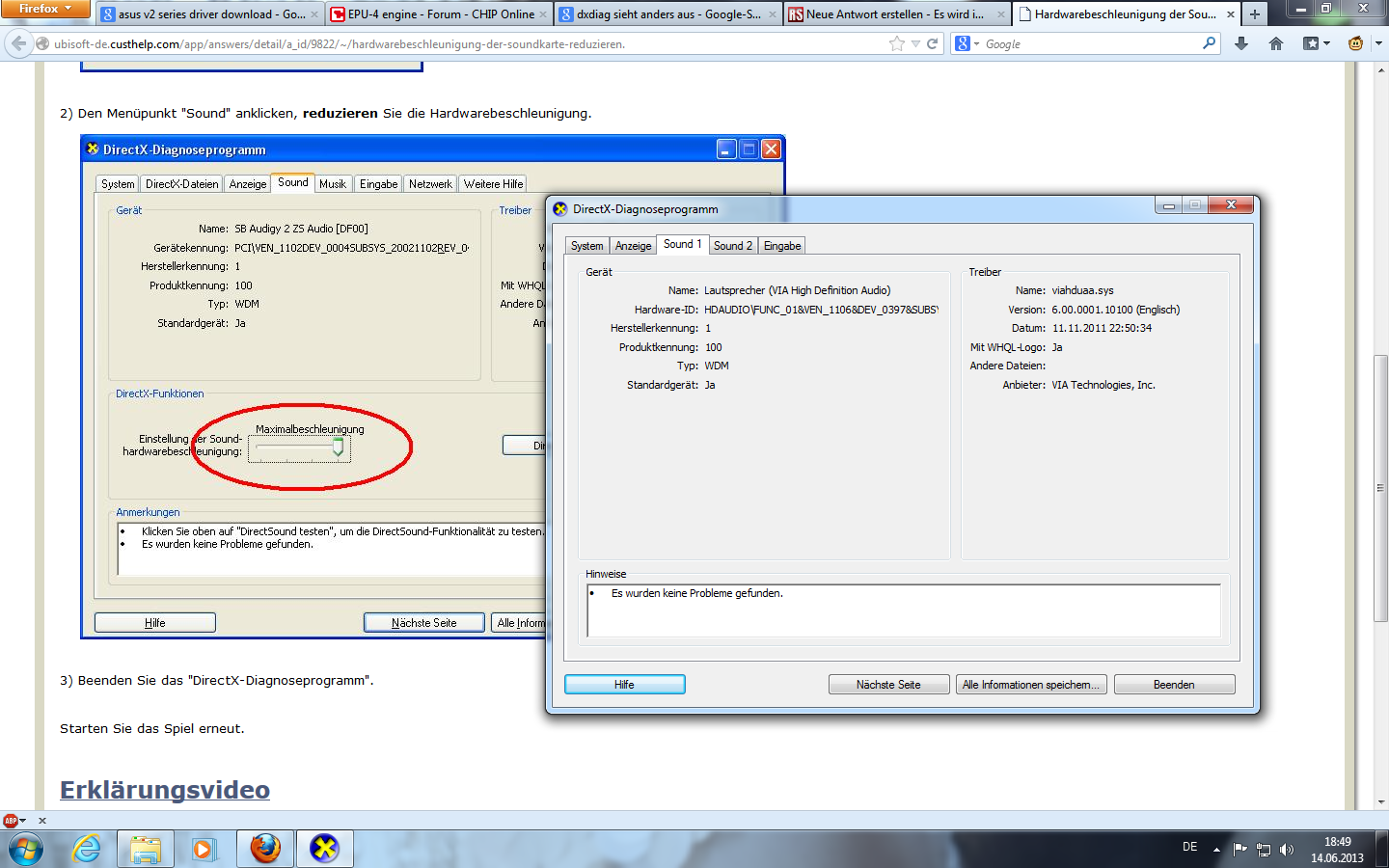This screenshot has width=1389, height=868.
Task: Click 'Alle Informationen speichern...' button
Action: click(1030, 685)
